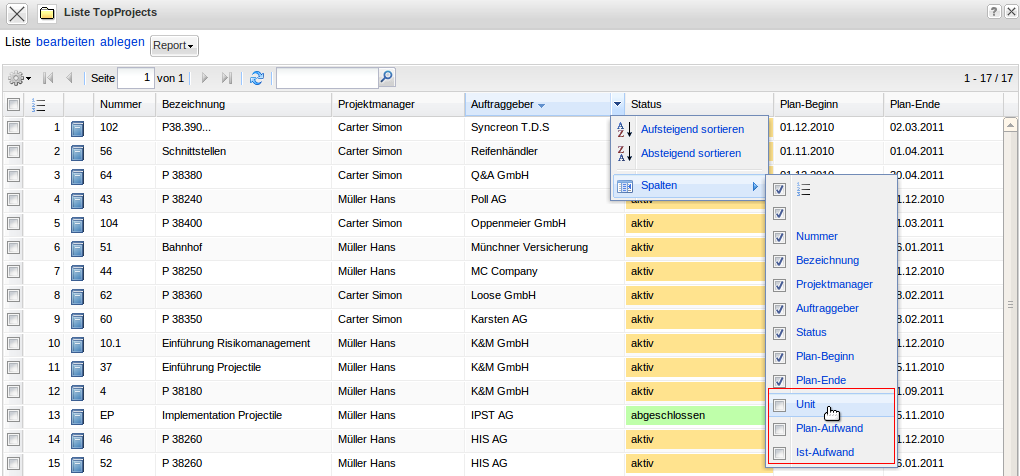Select Absteigend sortieren menu item
This screenshot has height=476, width=1020.
(x=691, y=154)
